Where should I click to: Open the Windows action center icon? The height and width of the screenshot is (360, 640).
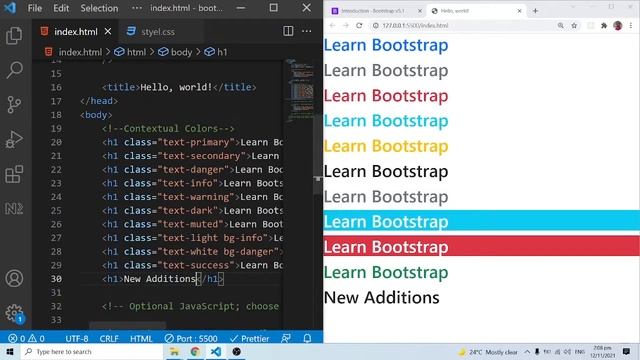(627, 352)
